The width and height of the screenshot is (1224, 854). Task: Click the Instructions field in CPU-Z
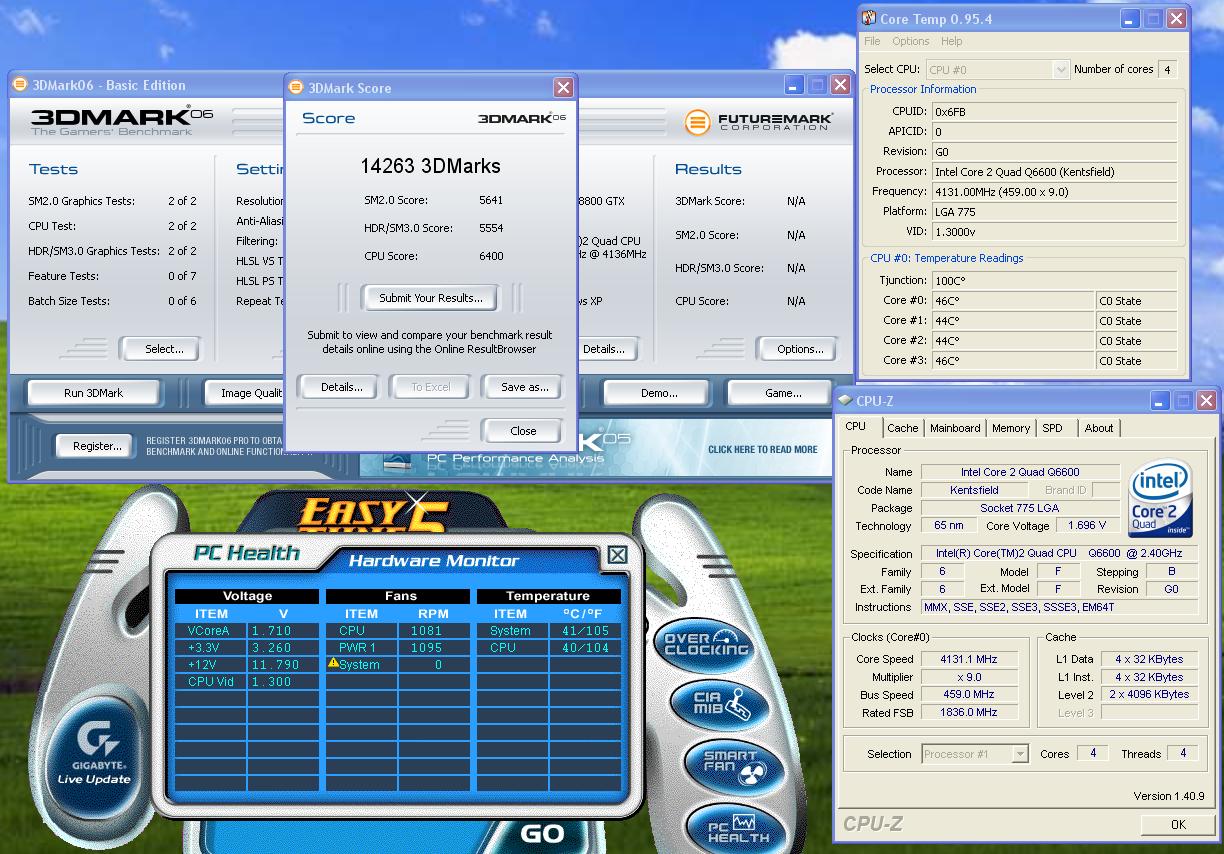[1059, 607]
